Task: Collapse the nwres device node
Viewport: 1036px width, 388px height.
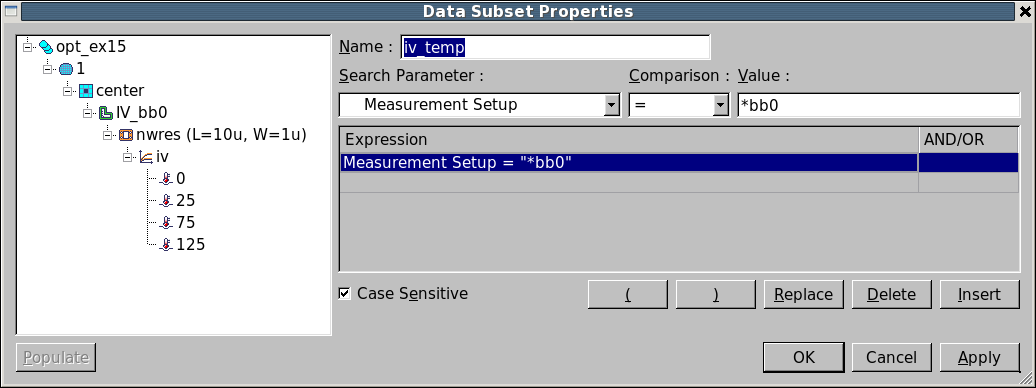Action: click(x=108, y=136)
